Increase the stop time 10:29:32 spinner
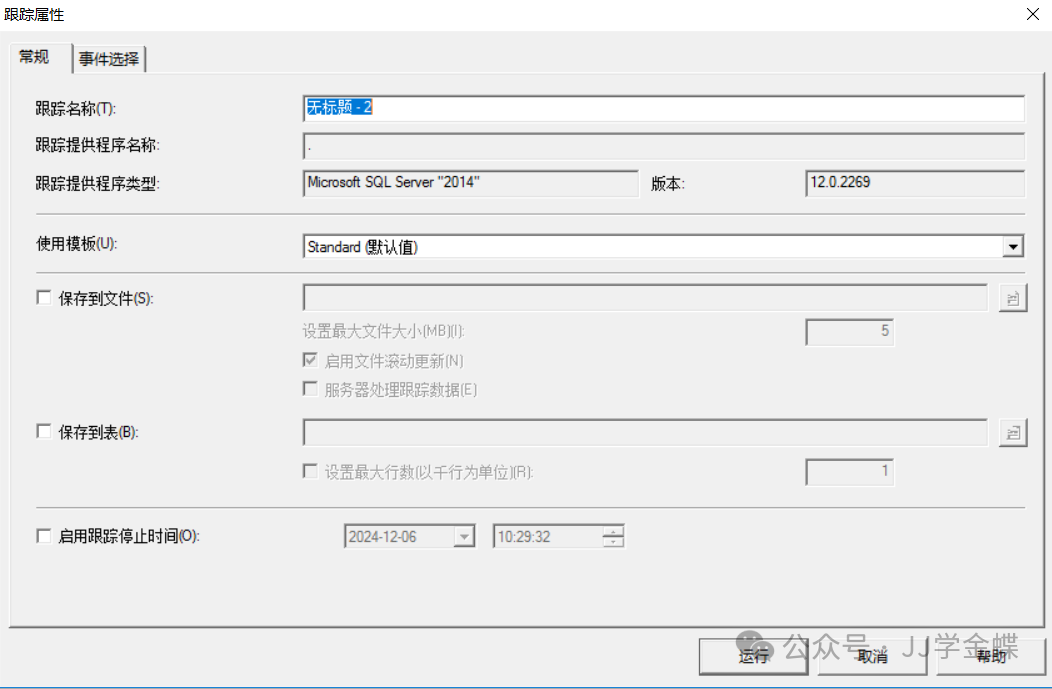The width and height of the screenshot is (1052, 689). point(613,531)
